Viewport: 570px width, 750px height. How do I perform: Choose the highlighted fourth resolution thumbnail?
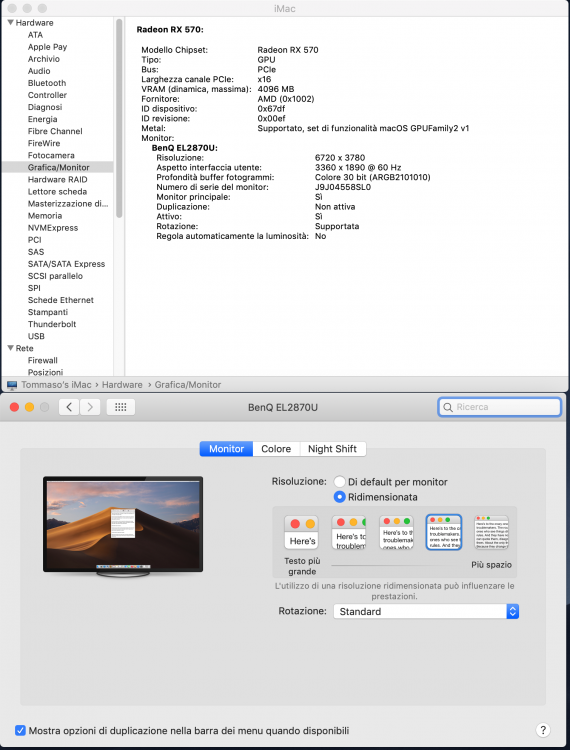pyautogui.click(x=444, y=532)
